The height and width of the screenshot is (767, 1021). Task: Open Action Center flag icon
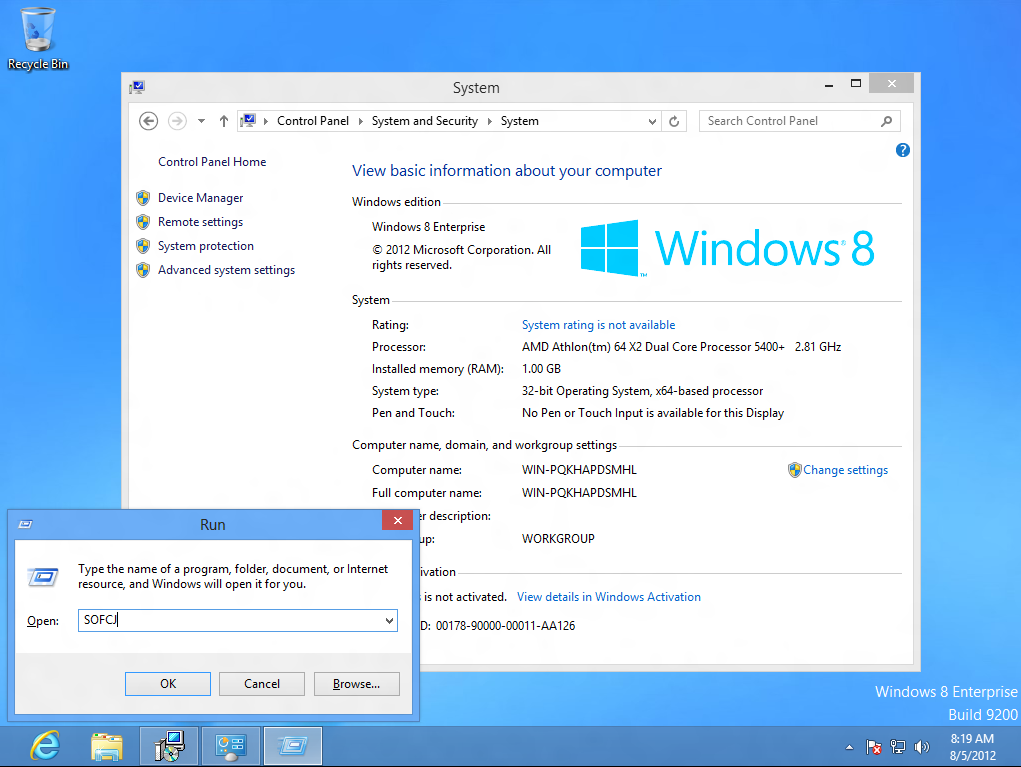[x=873, y=747]
